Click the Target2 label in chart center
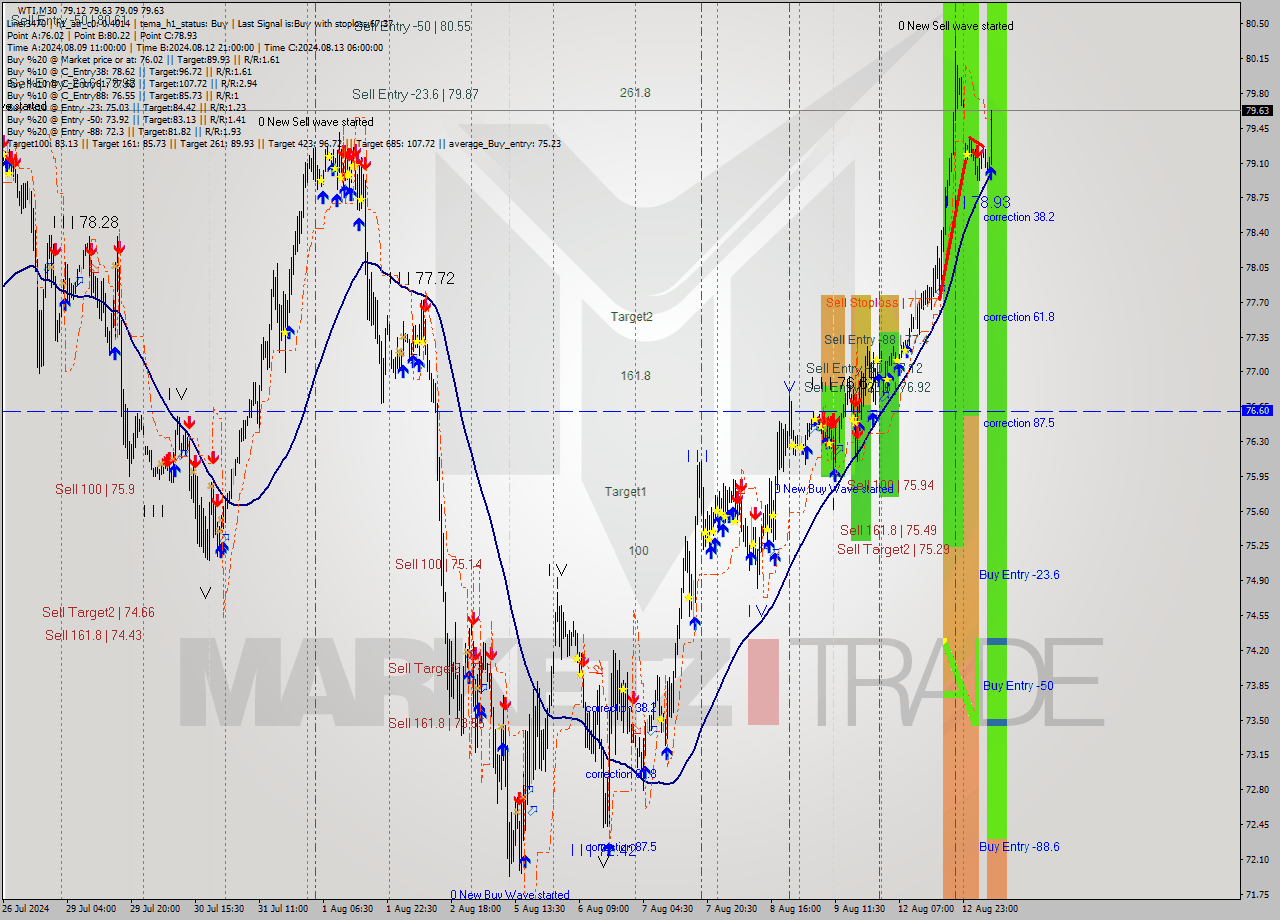 coord(632,317)
